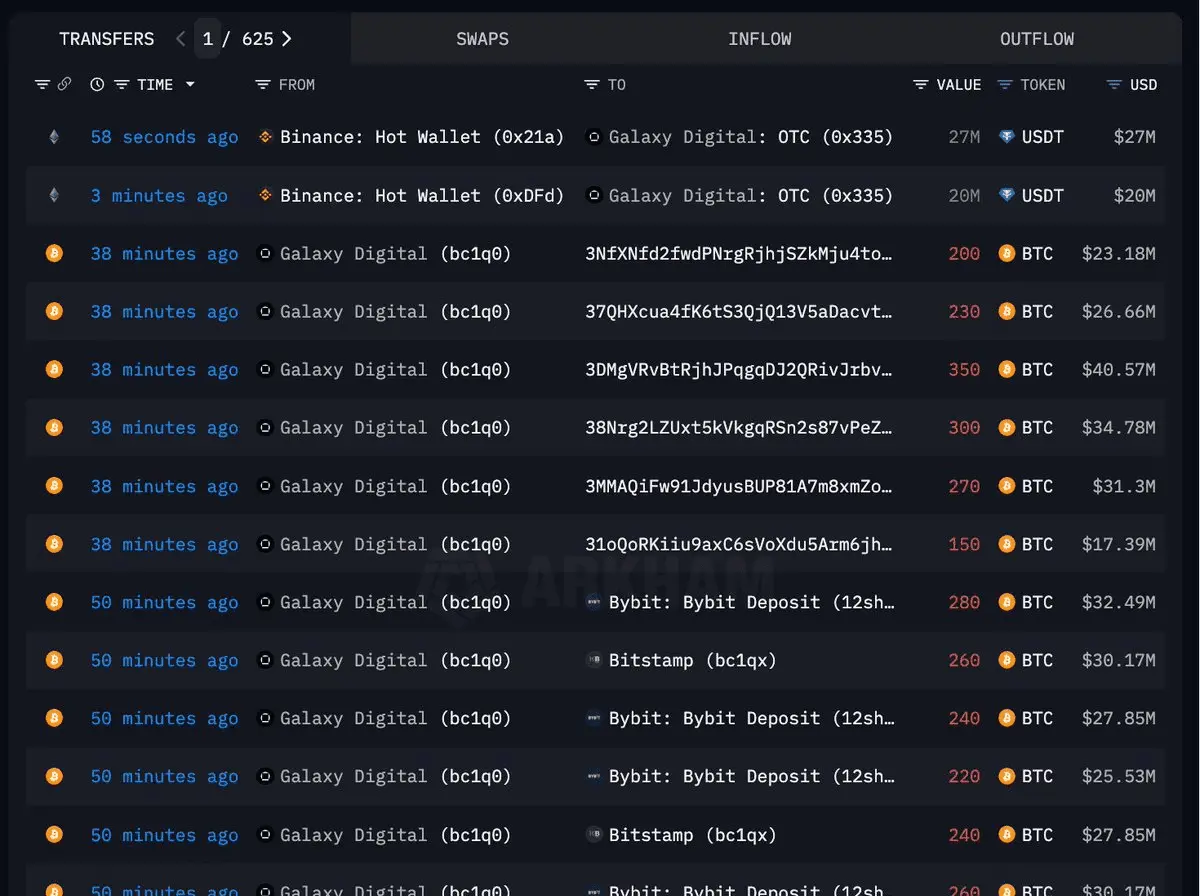The height and width of the screenshot is (896, 1200).
Task: Open address 37QHXcua4fK6tS3QjQ13V5aDacvt
Action: 738,312
